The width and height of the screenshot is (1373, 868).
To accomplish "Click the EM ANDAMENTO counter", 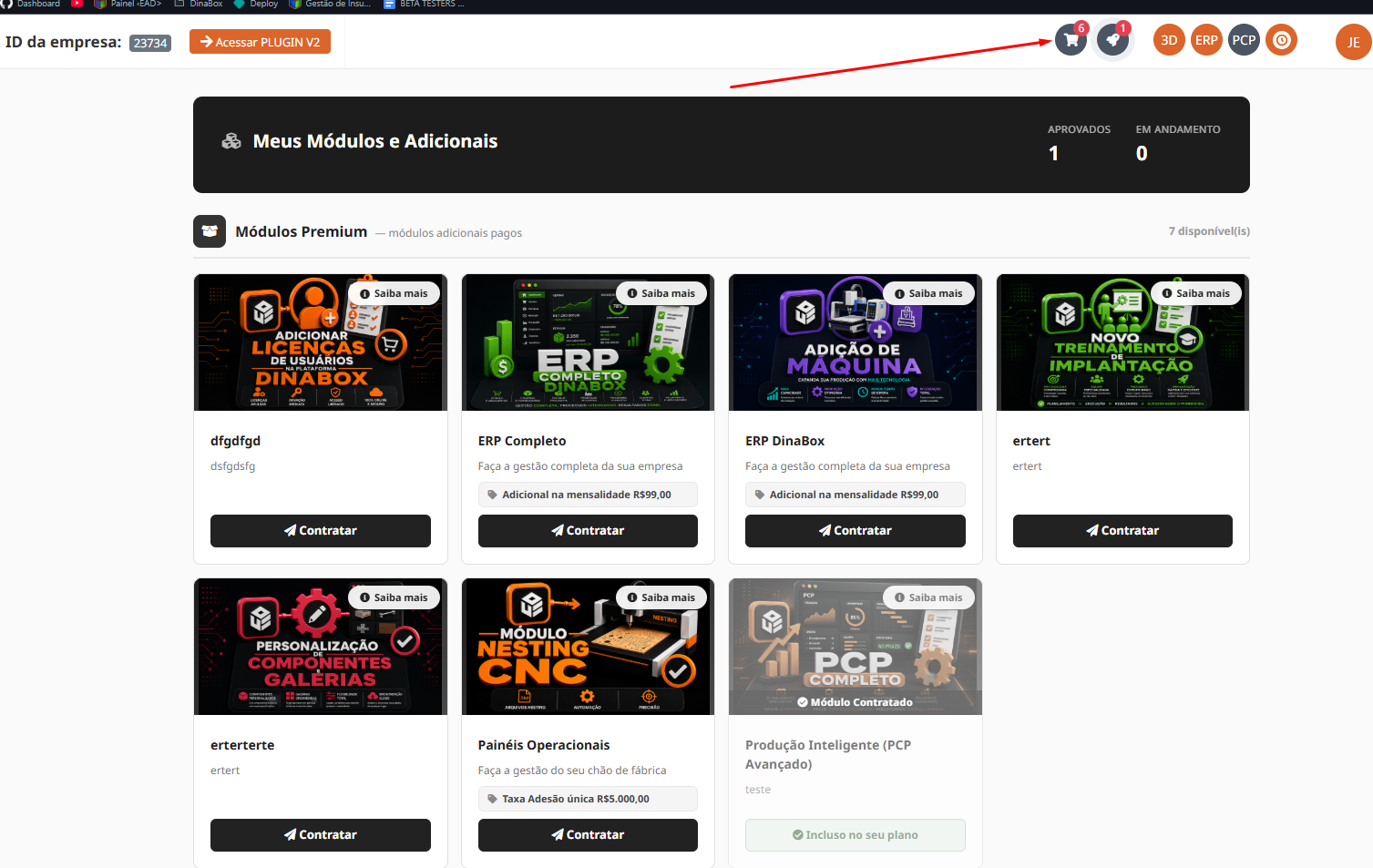I will pyautogui.click(x=1178, y=144).
